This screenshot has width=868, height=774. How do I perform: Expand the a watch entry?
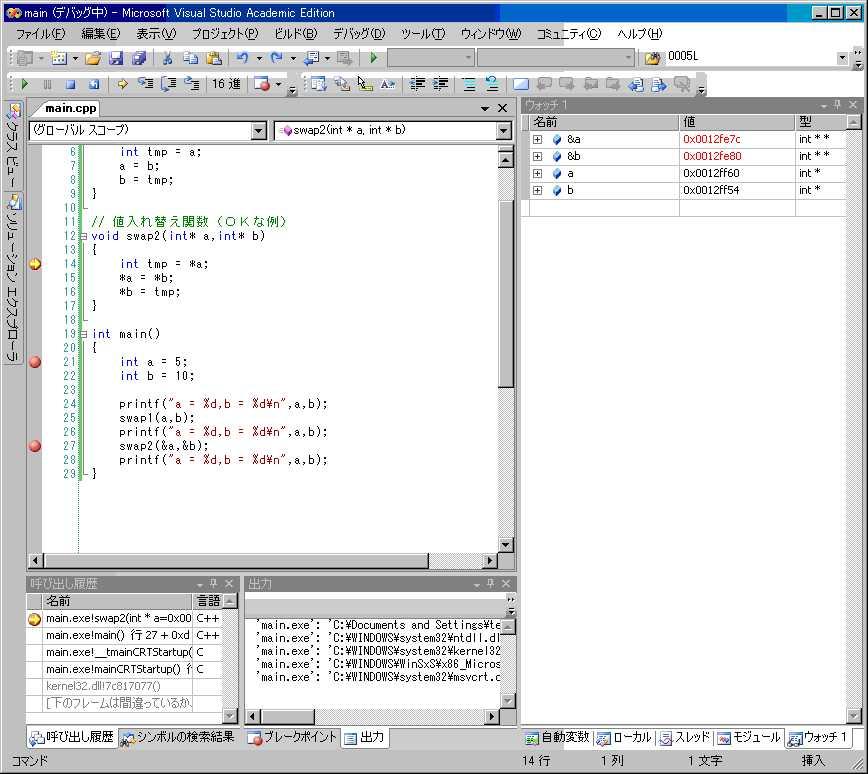(538, 174)
